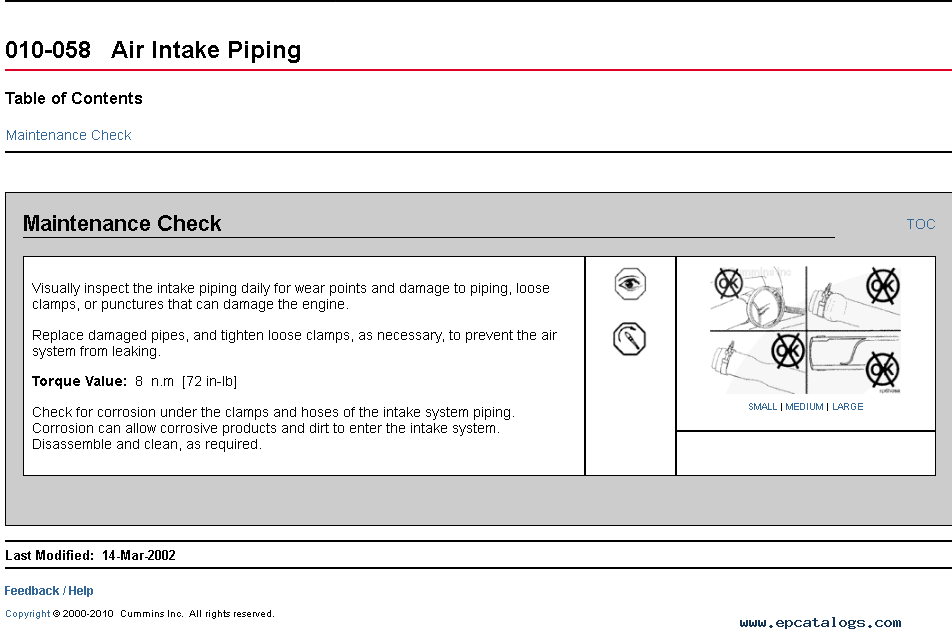This screenshot has width=952, height=639.
Task: Click the torque wrench tool icon
Action: [x=630, y=339]
